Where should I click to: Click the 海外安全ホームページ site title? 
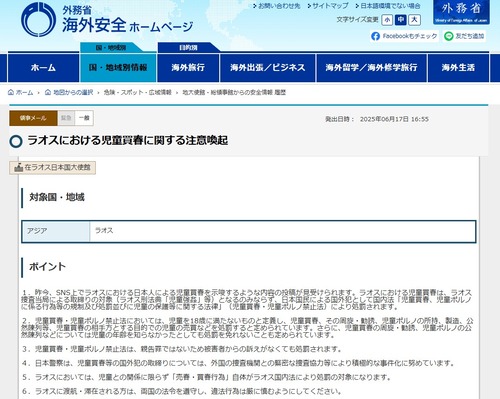[x=128, y=26]
